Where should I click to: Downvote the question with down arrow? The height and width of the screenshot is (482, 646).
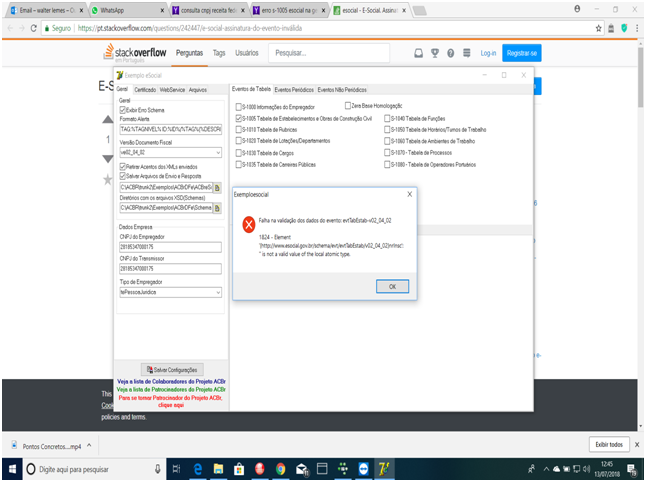(x=108, y=159)
